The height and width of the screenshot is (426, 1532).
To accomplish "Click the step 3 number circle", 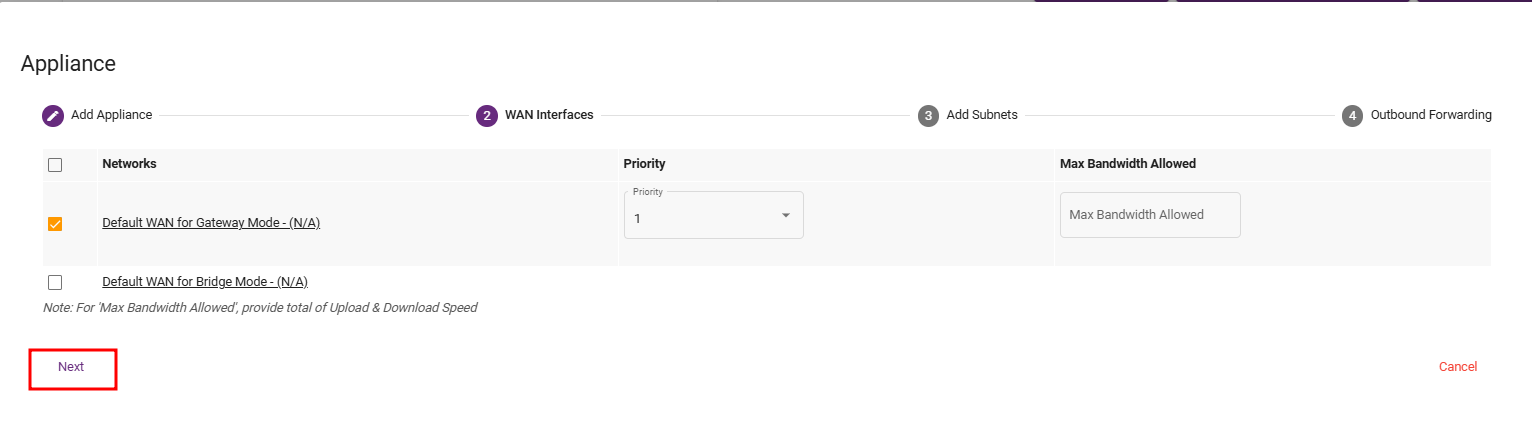I will point(928,115).
